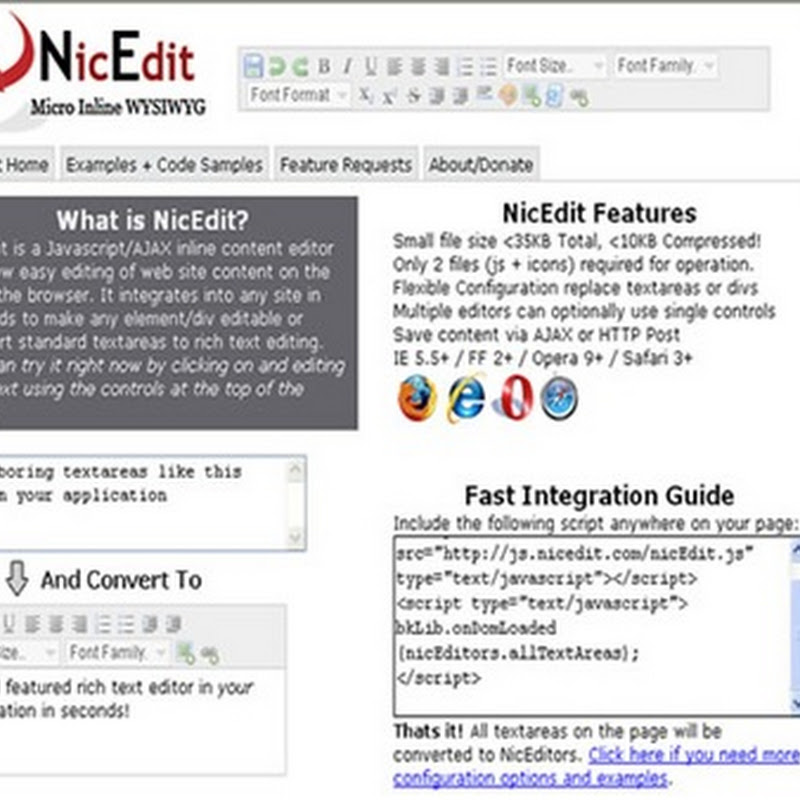The height and width of the screenshot is (800, 800).
Task: Click the 'Micro Inline WYSIWYG' tagline
Action: tap(118, 108)
